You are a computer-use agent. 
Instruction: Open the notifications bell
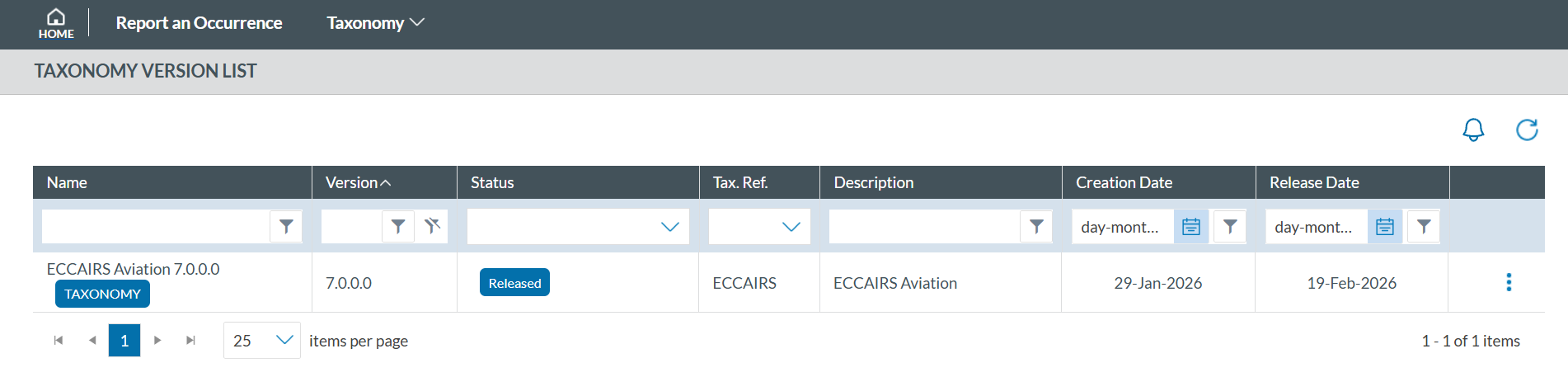coord(1473,130)
